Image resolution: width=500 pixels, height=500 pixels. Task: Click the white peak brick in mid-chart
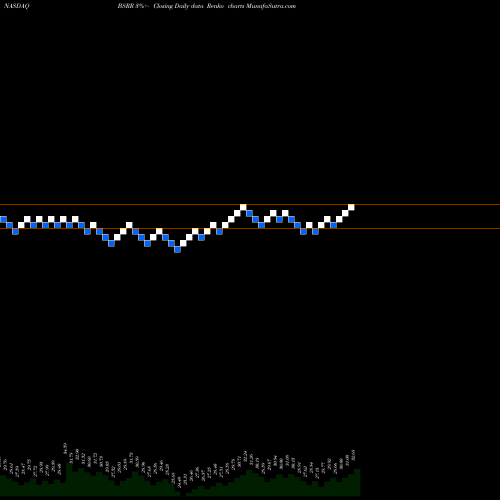[243, 207]
